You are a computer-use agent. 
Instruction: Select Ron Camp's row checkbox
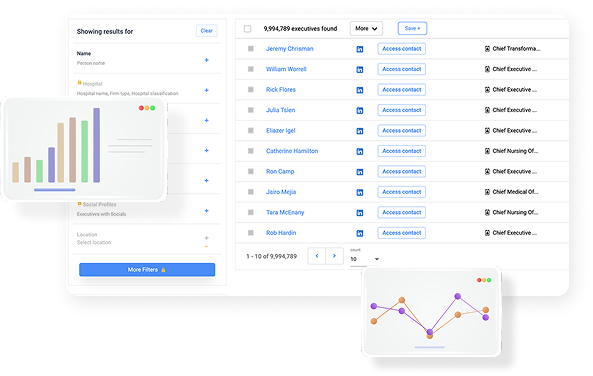250,171
